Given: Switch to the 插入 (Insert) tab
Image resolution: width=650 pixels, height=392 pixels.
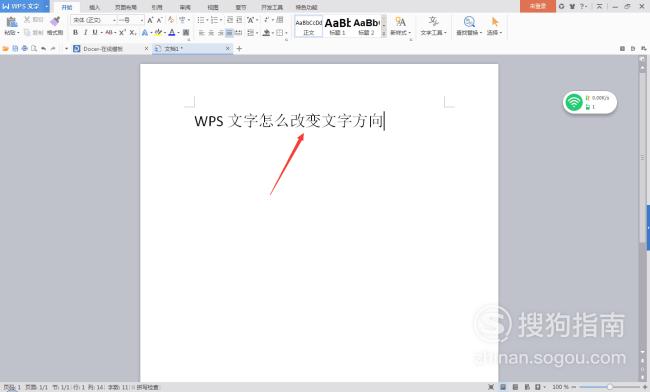Looking at the screenshot, I should click(95, 7).
